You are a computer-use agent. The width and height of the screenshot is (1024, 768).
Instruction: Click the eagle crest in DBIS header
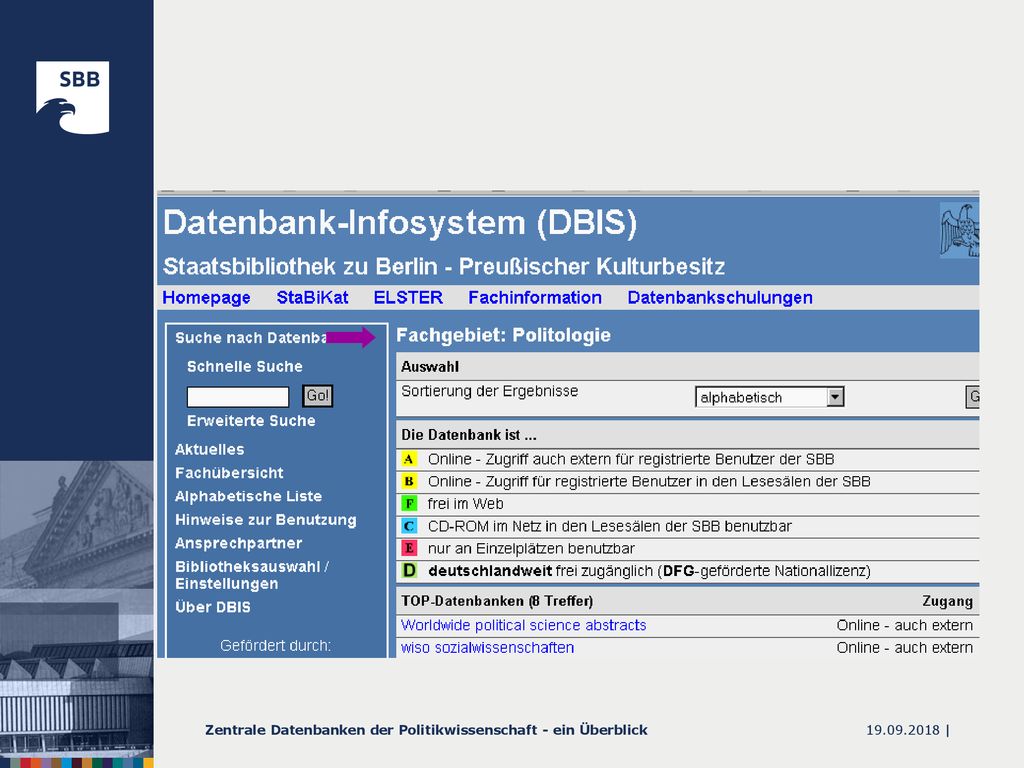point(959,230)
